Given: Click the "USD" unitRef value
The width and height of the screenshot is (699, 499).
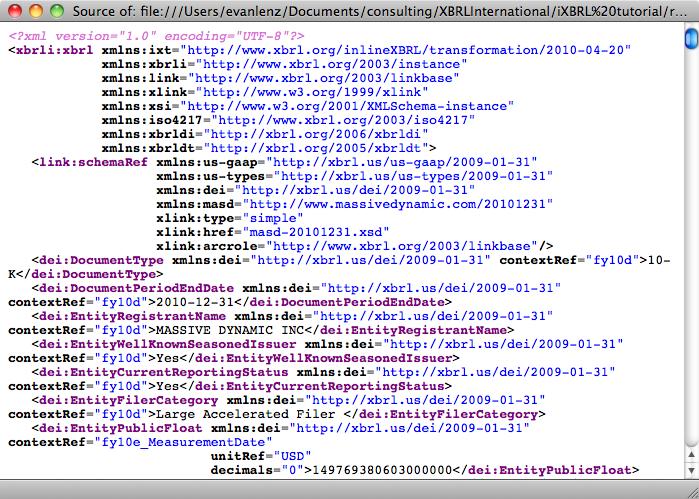Looking at the screenshot, I should pyautogui.click(x=292, y=456).
